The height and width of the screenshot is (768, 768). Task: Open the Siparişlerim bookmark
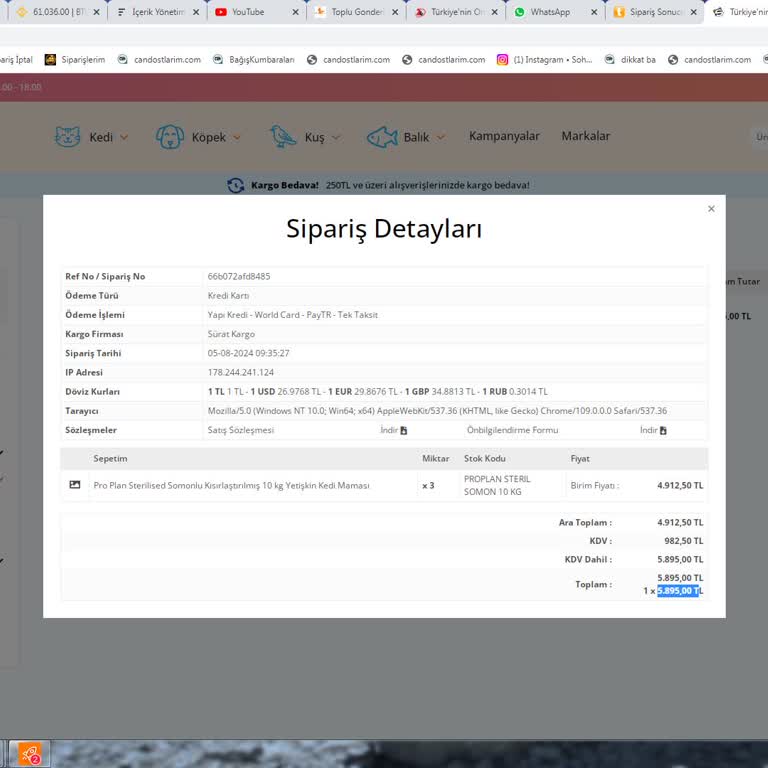[75, 60]
